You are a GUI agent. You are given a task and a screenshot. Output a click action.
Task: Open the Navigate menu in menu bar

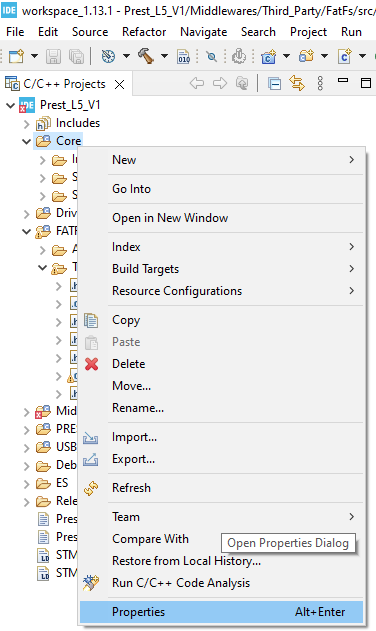(x=203, y=32)
